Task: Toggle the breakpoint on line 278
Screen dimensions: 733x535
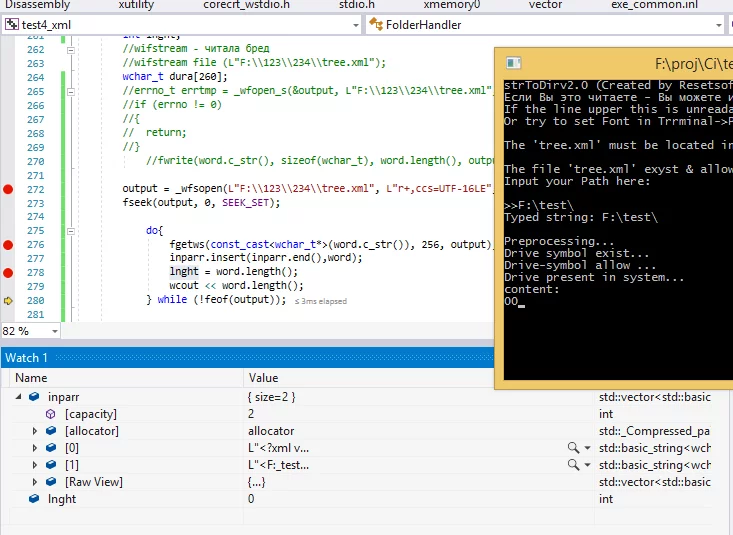Action: pyautogui.click(x=8, y=272)
